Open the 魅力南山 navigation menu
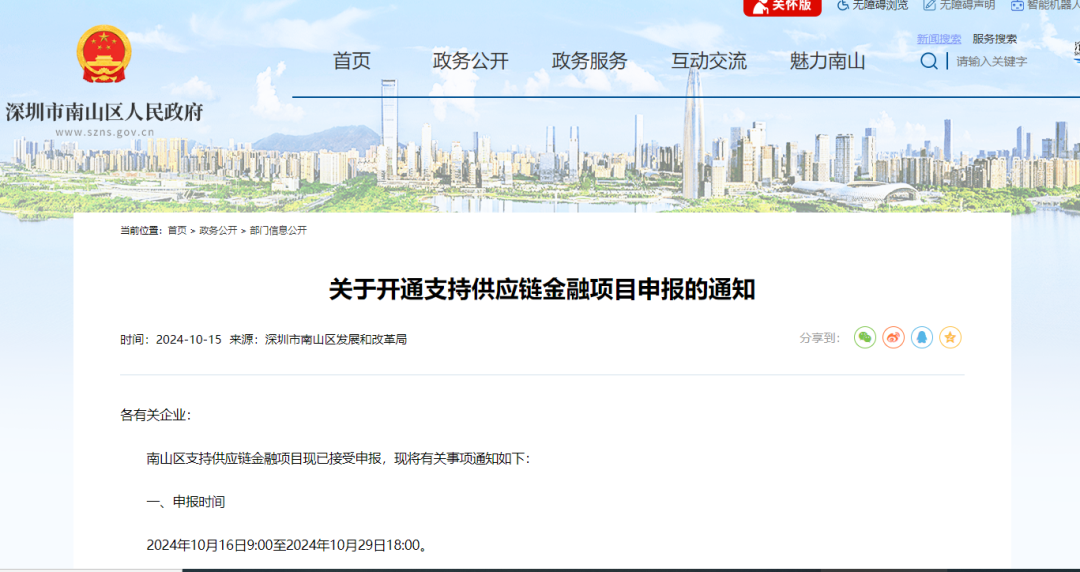 (x=827, y=61)
